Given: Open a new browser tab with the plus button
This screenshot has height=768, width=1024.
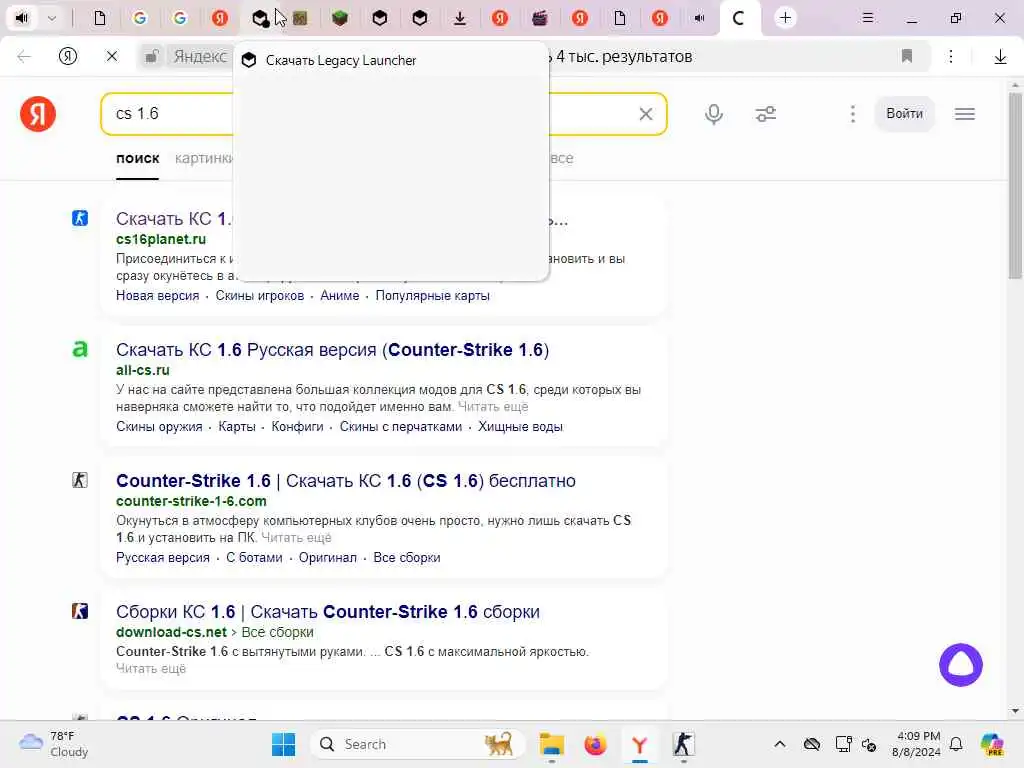Looking at the screenshot, I should [785, 18].
